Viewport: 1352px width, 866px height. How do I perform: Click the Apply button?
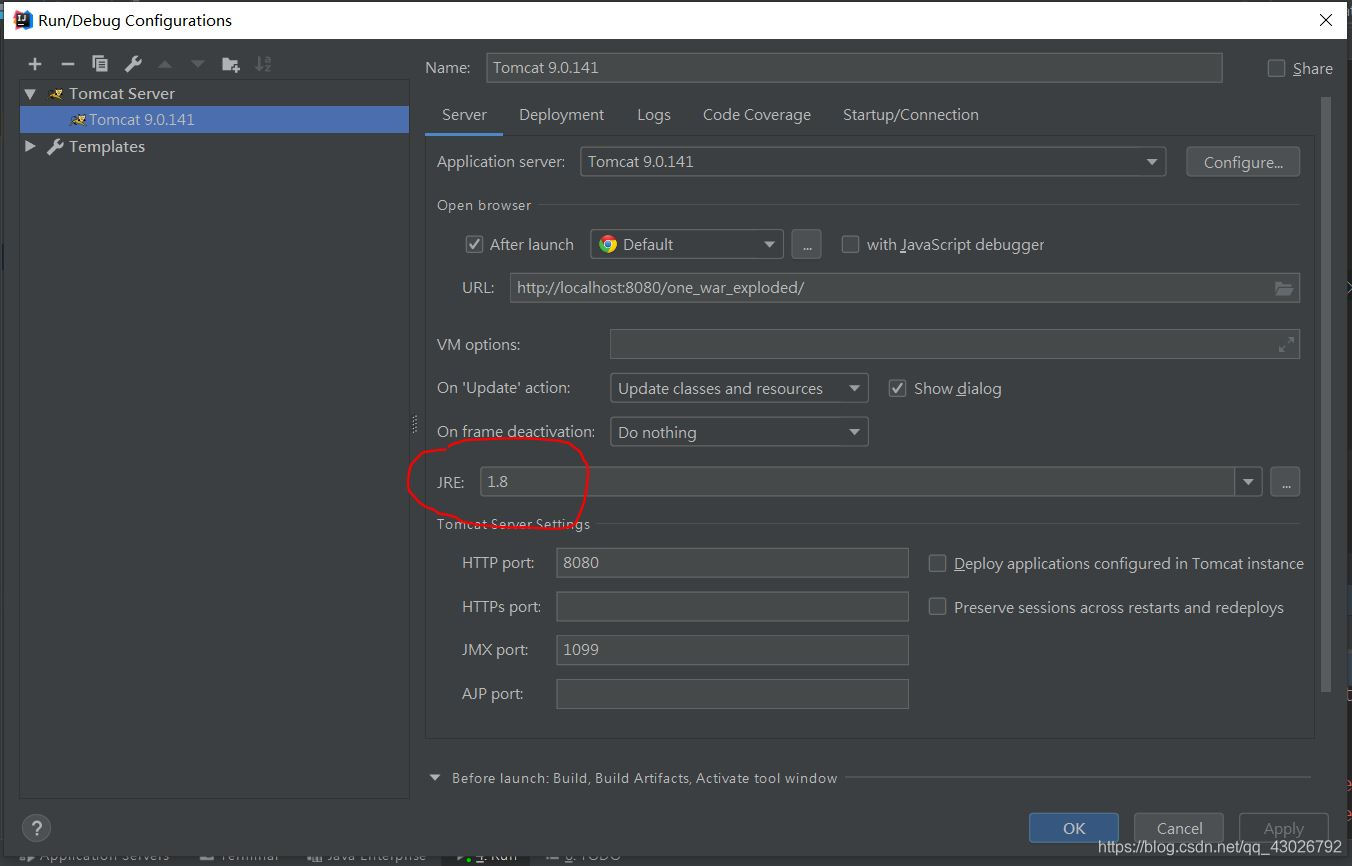[1284, 828]
